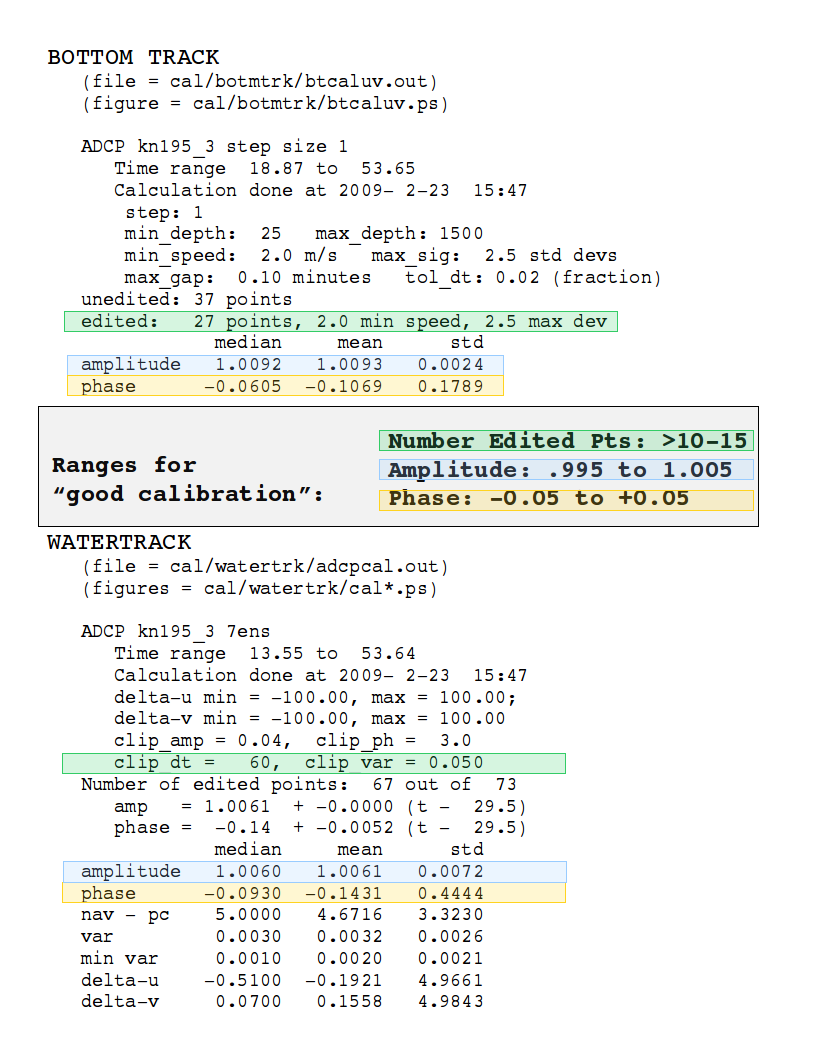Viewport: 816px width, 1056px height.
Task: Click the delta-u statistics row
Action: tap(282, 980)
